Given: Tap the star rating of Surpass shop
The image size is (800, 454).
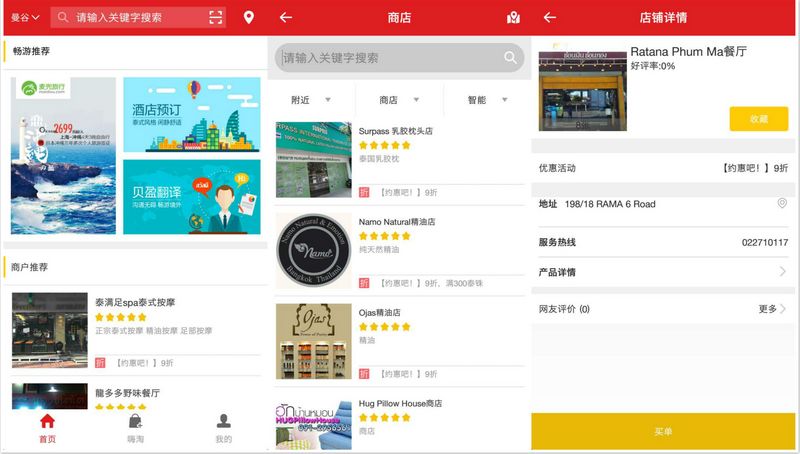Looking at the screenshot, I should click(384, 145).
